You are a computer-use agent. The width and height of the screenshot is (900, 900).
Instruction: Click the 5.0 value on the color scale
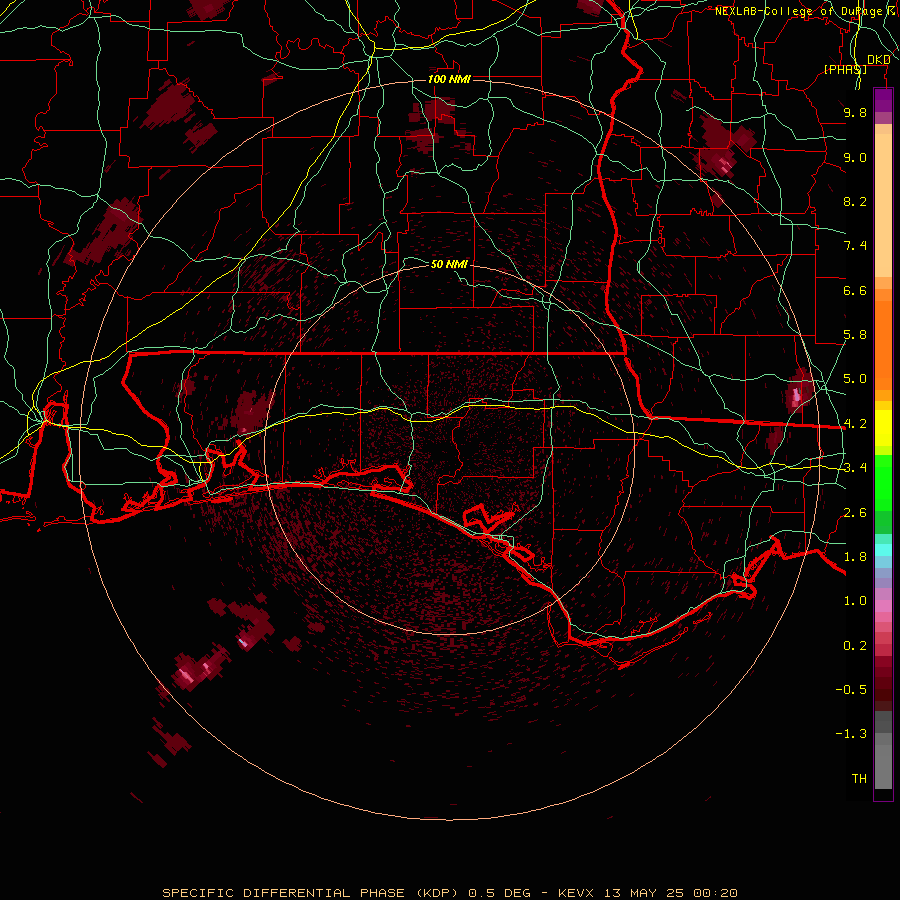(855, 379)
